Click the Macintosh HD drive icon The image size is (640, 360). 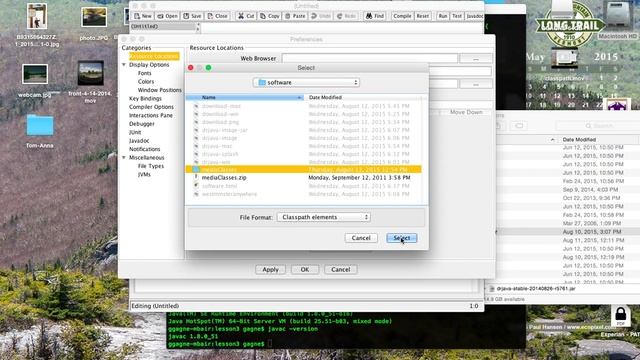point(618,16)
